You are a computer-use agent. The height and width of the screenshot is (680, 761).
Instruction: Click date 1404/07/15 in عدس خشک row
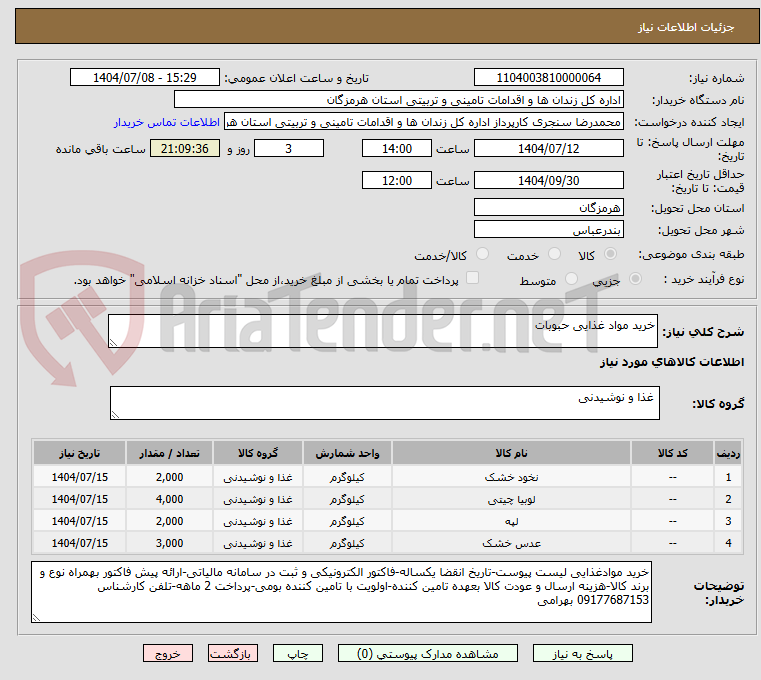pos(80,543)
